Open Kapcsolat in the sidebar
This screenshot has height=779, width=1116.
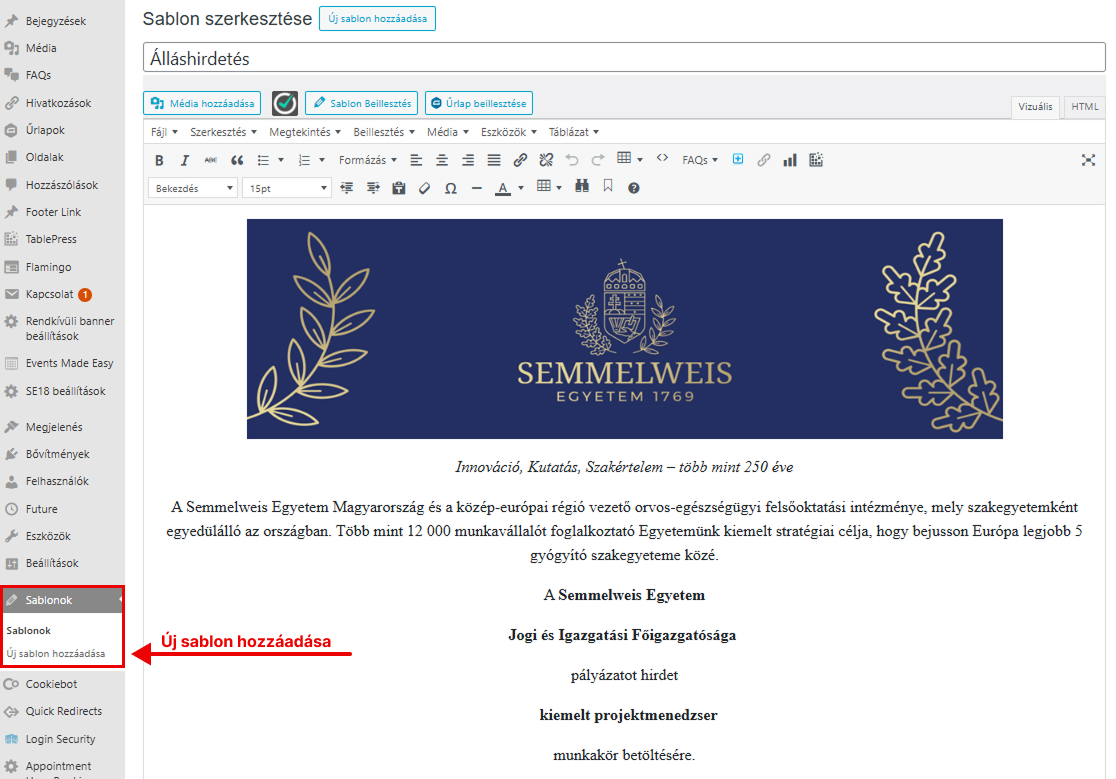(x=50, y=294)
